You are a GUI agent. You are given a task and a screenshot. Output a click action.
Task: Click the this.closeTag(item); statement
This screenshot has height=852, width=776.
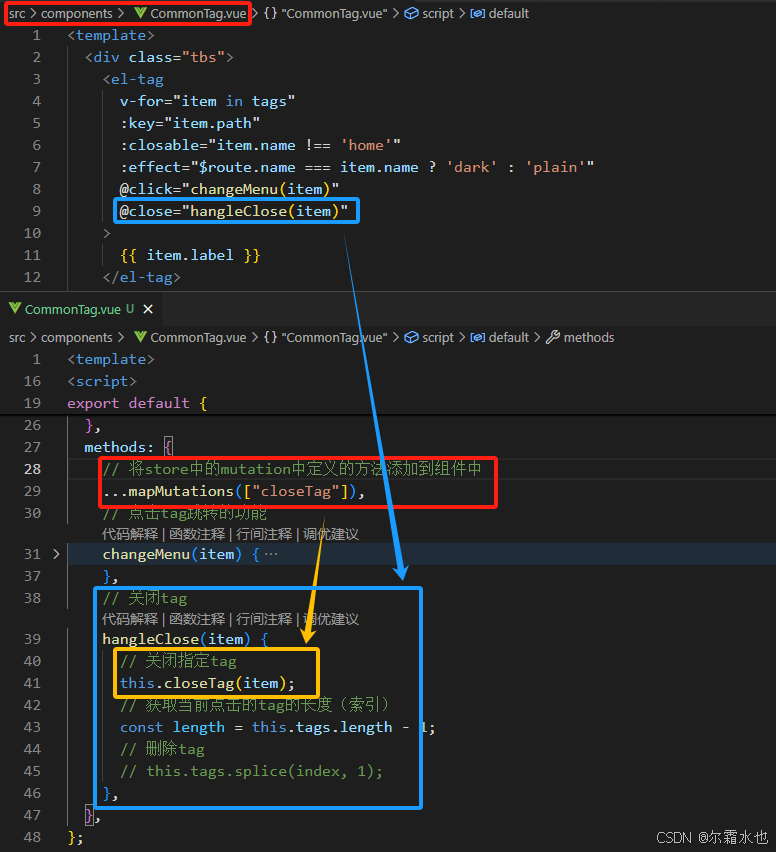tap(208, 683)
